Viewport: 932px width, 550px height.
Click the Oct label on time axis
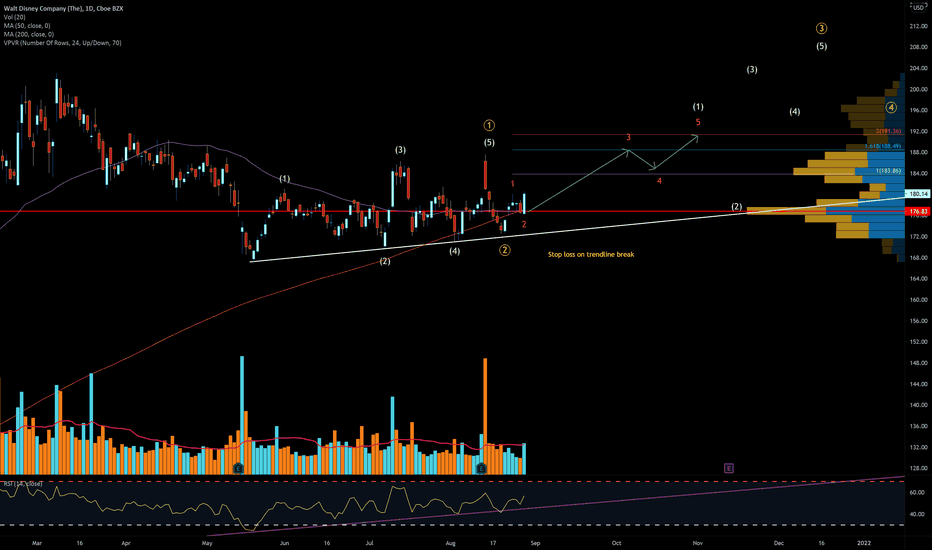point(616,543)
